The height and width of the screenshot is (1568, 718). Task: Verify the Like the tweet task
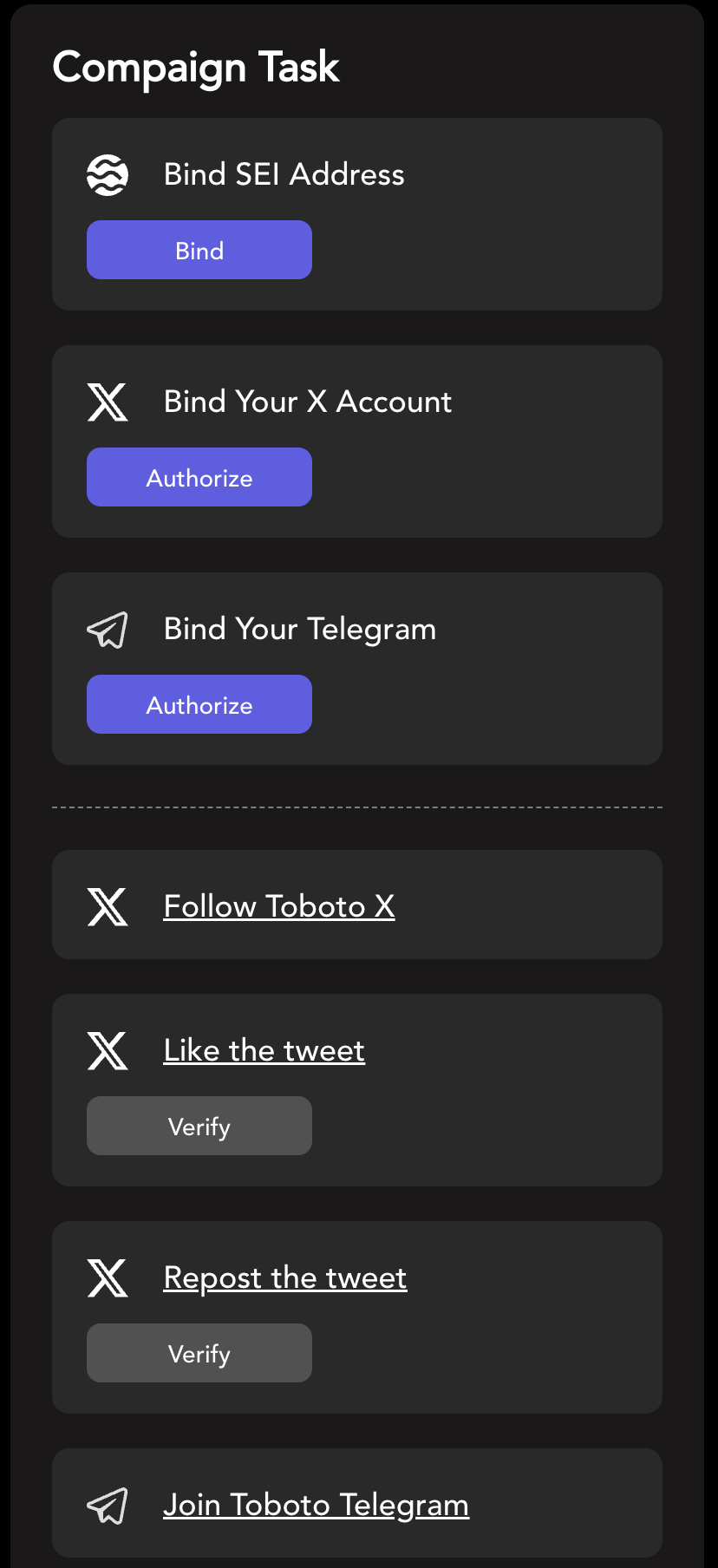click(199, 1127)
